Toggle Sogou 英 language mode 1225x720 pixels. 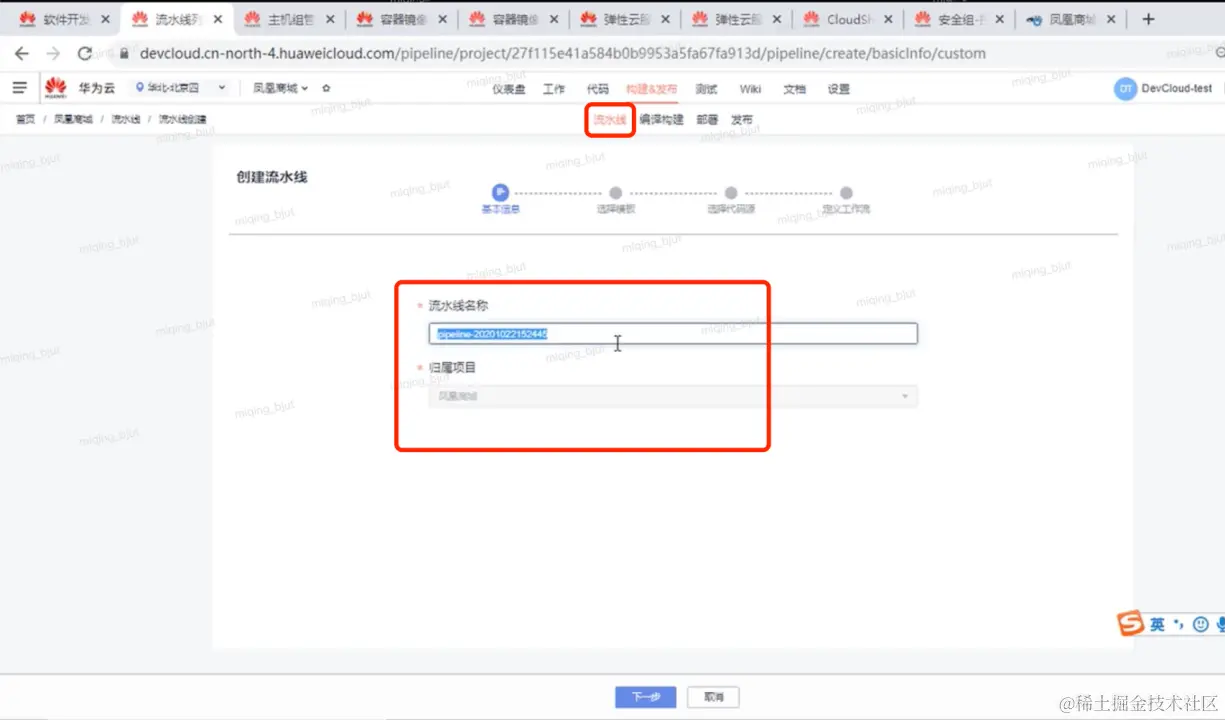tap(1157, 624)
